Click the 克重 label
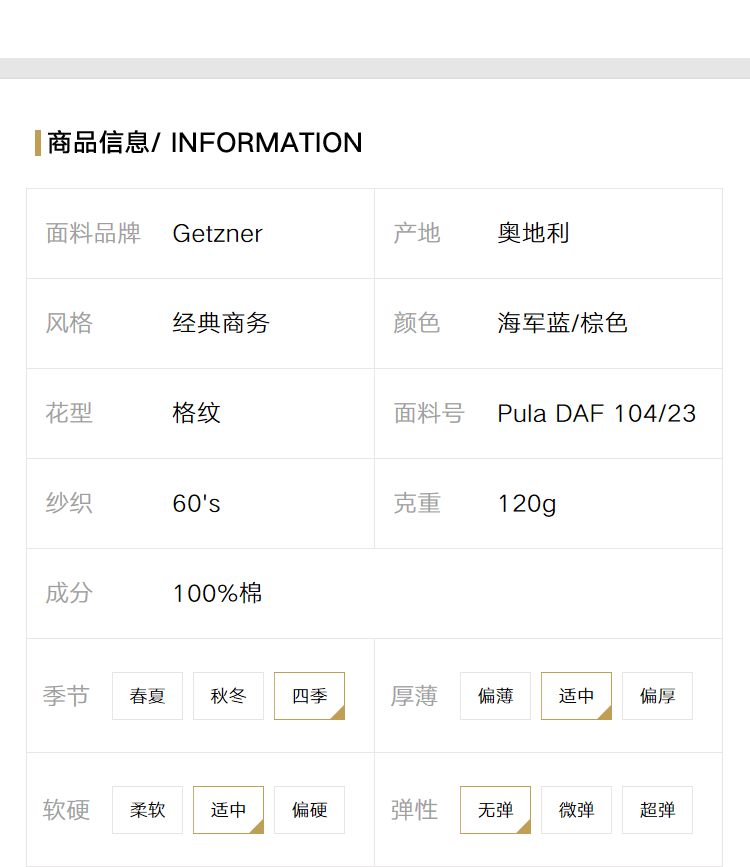The image size is (750, 867). tap(417, 503)
